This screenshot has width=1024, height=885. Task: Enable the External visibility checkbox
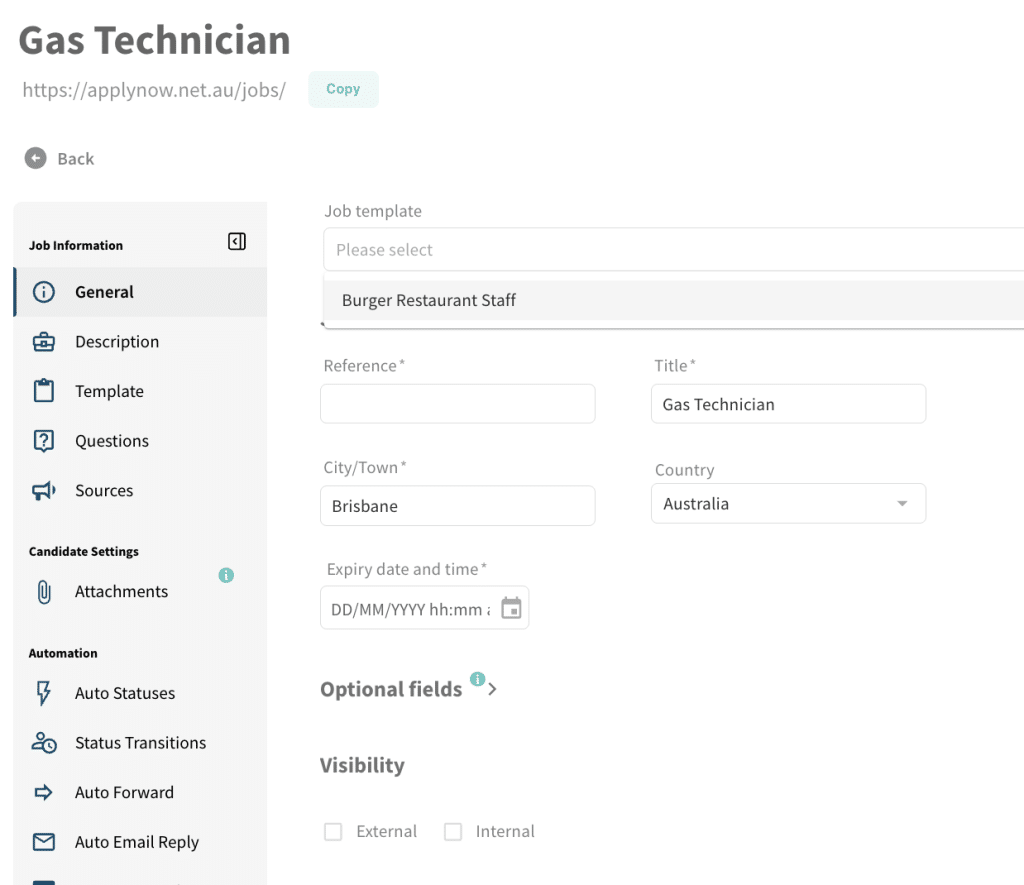pos(332,831)
